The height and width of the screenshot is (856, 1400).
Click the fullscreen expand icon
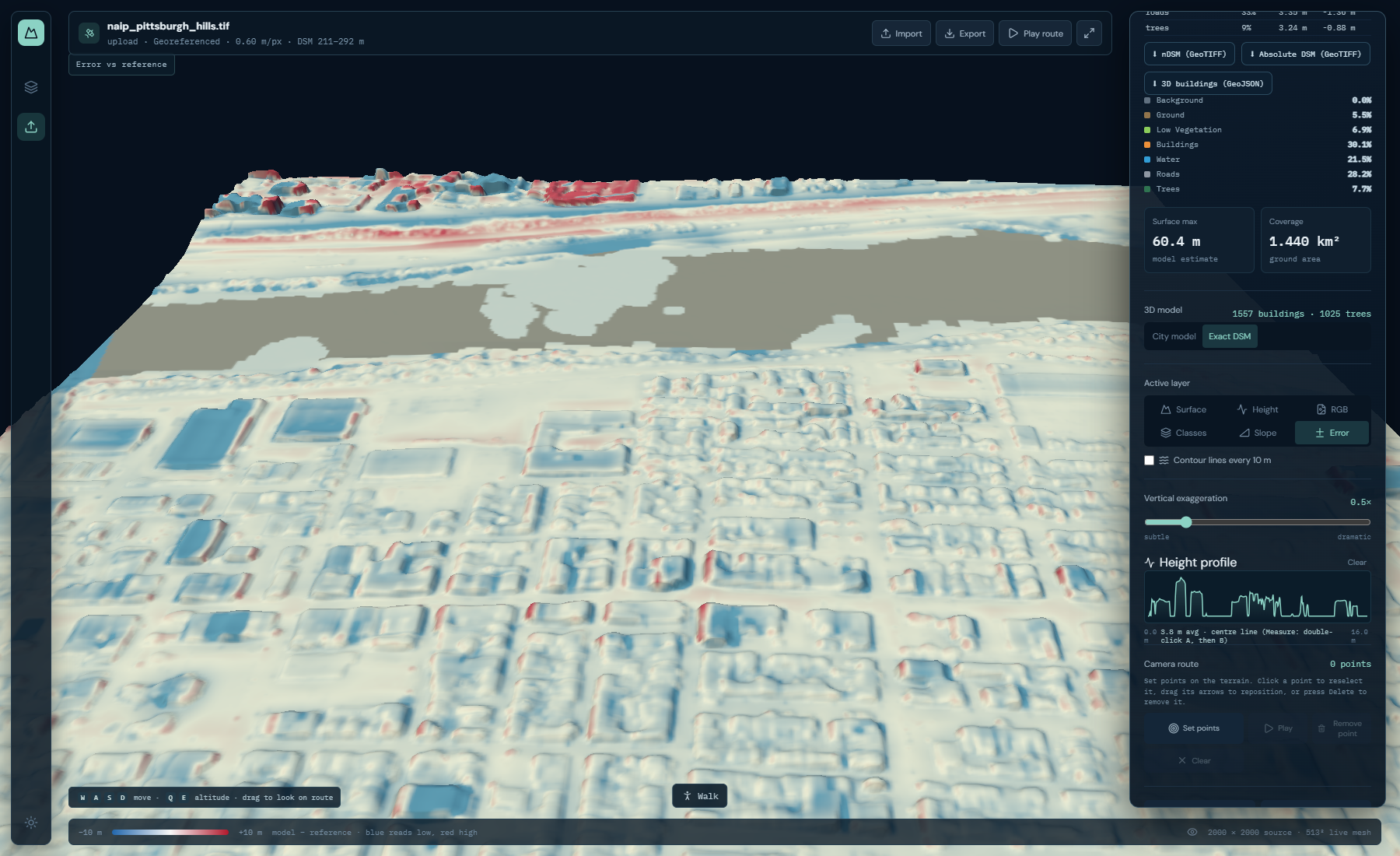tap(1089, 33)
